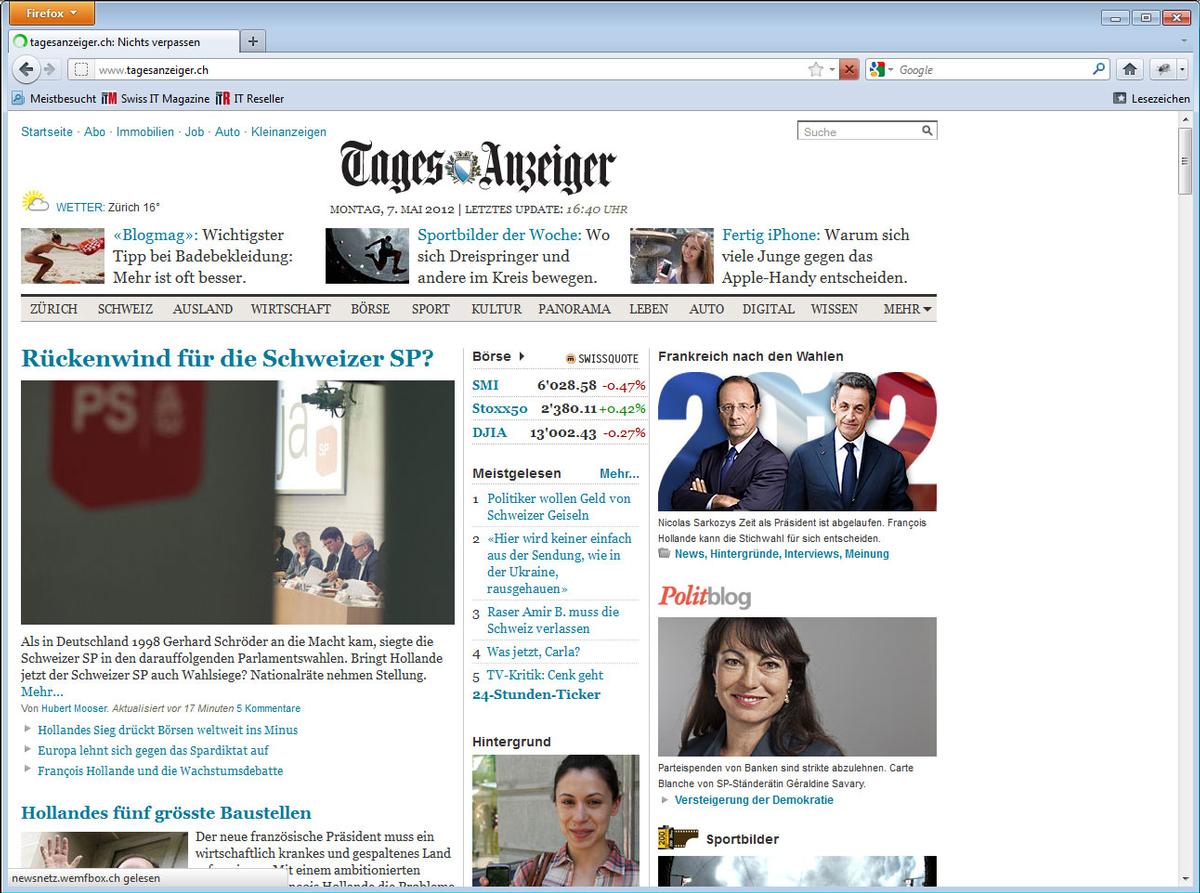
Task: Click the Meistbesucht bookmark icon
Action: [x=17, y=98]
